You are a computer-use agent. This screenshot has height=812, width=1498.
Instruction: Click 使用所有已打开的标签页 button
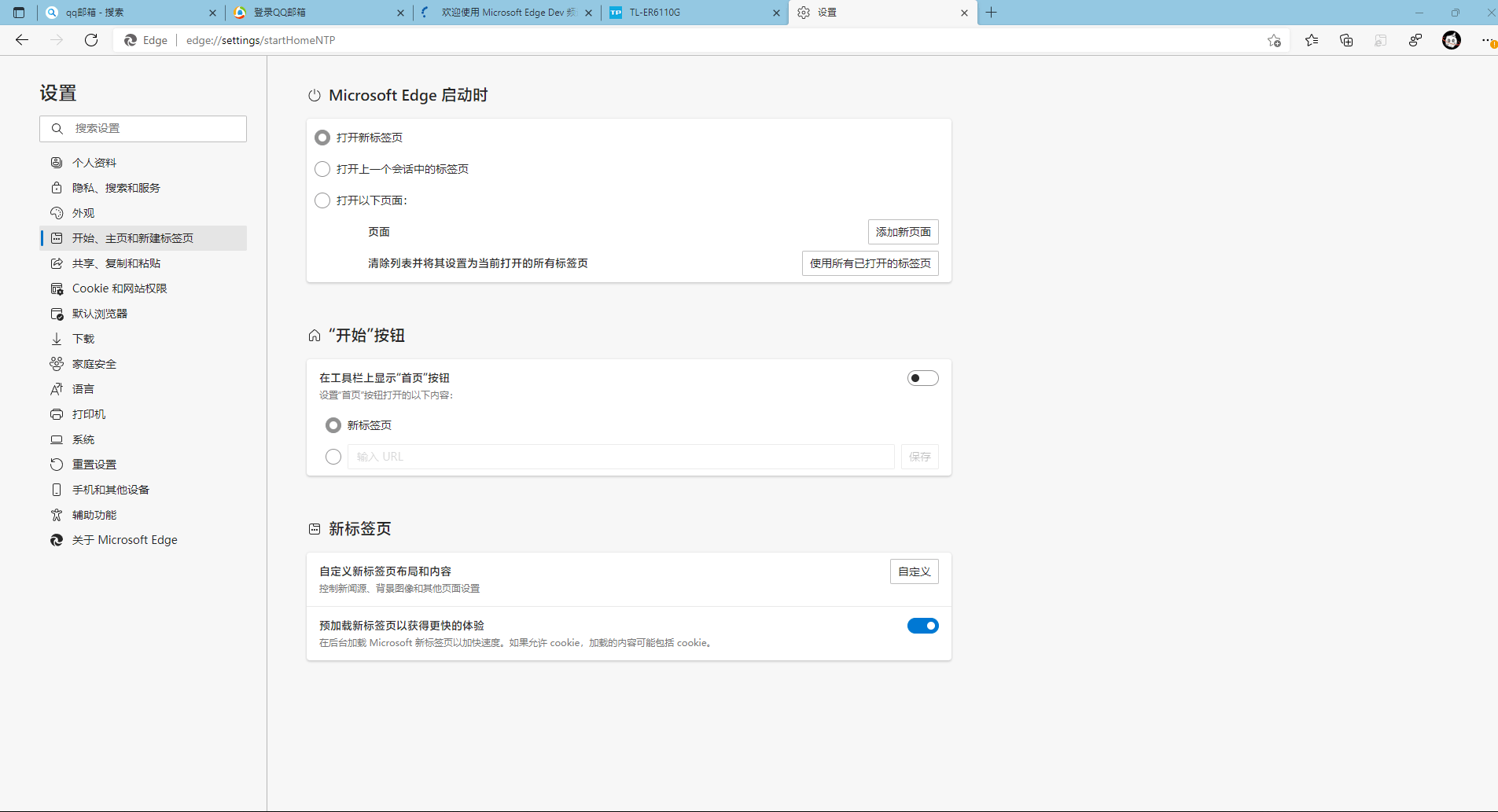(x=870, y=263)
